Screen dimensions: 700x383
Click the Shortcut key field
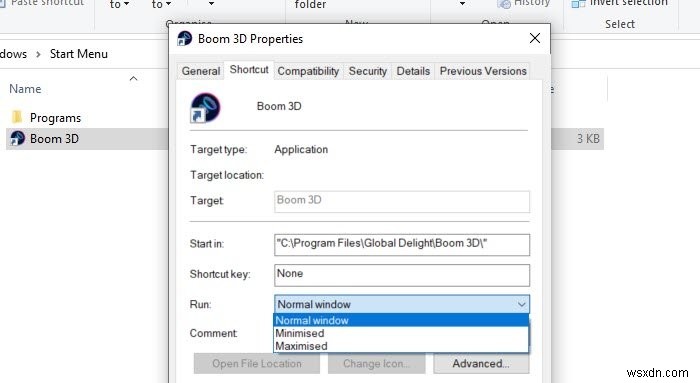click(402, 275)
